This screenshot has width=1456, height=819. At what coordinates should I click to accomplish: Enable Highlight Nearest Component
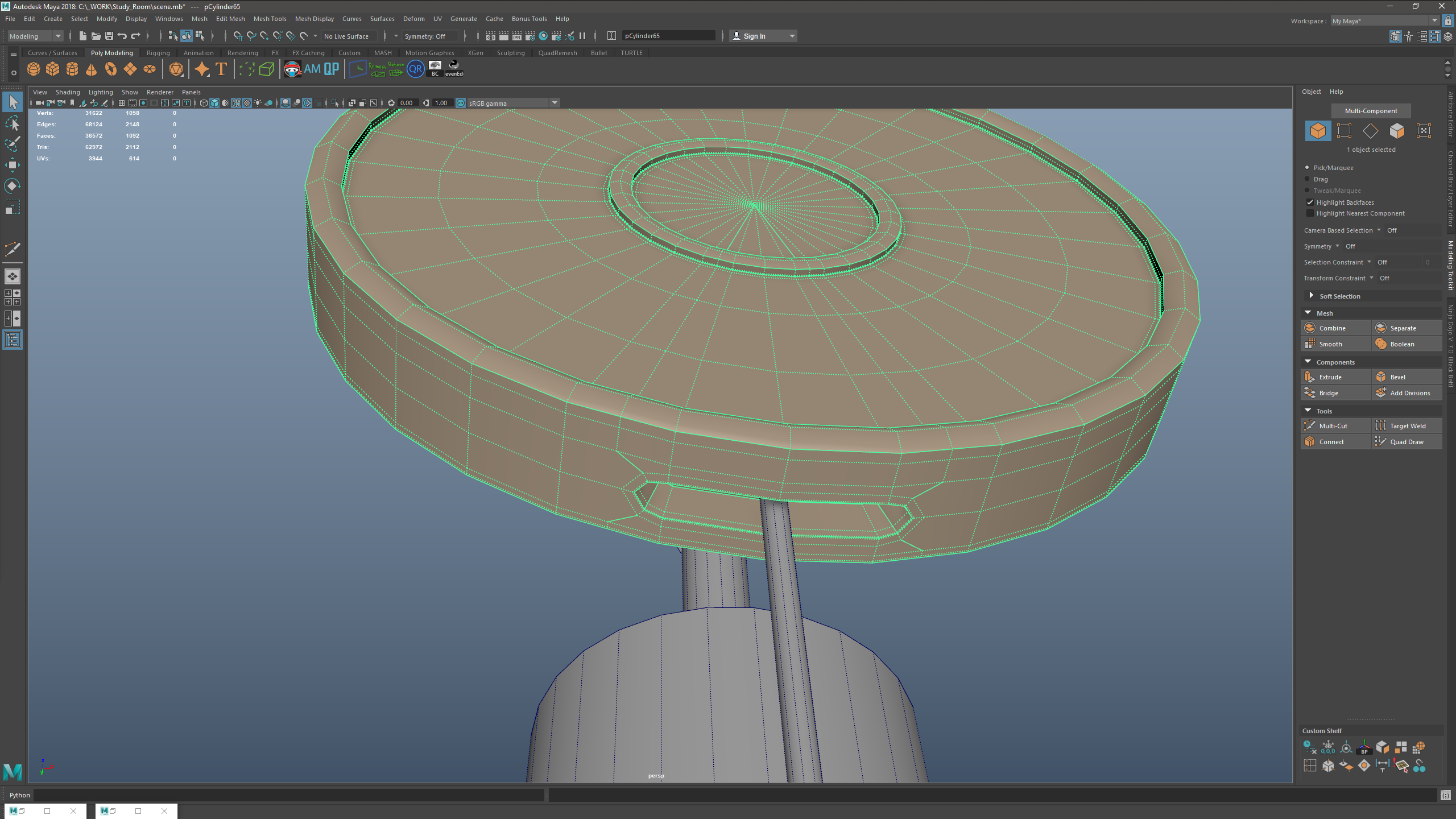1310,213
